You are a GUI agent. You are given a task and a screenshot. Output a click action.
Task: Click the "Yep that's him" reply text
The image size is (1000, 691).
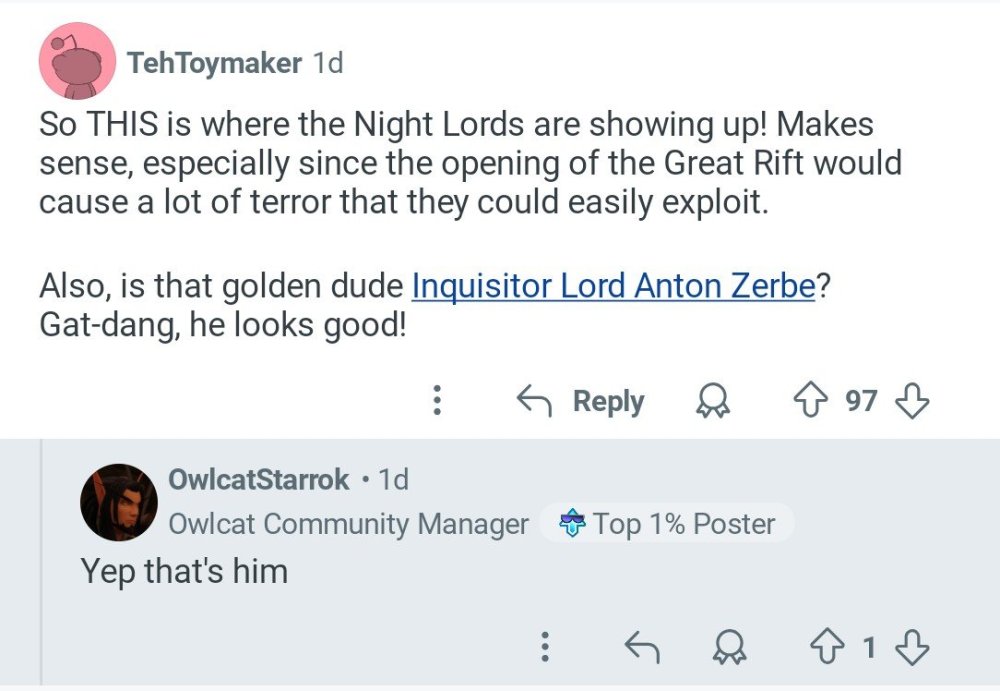pyautogui.click(x=184, y=572)
